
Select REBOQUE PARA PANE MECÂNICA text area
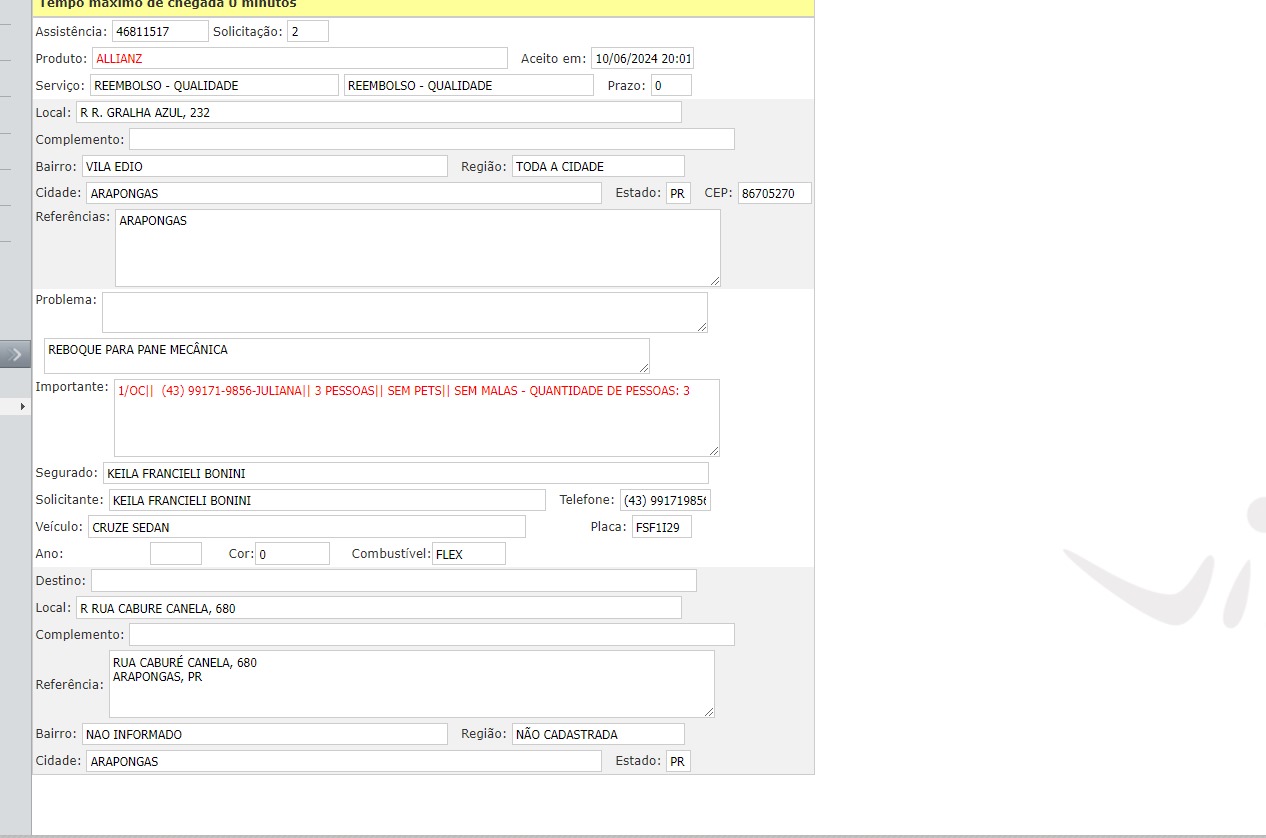pos(347,356)
